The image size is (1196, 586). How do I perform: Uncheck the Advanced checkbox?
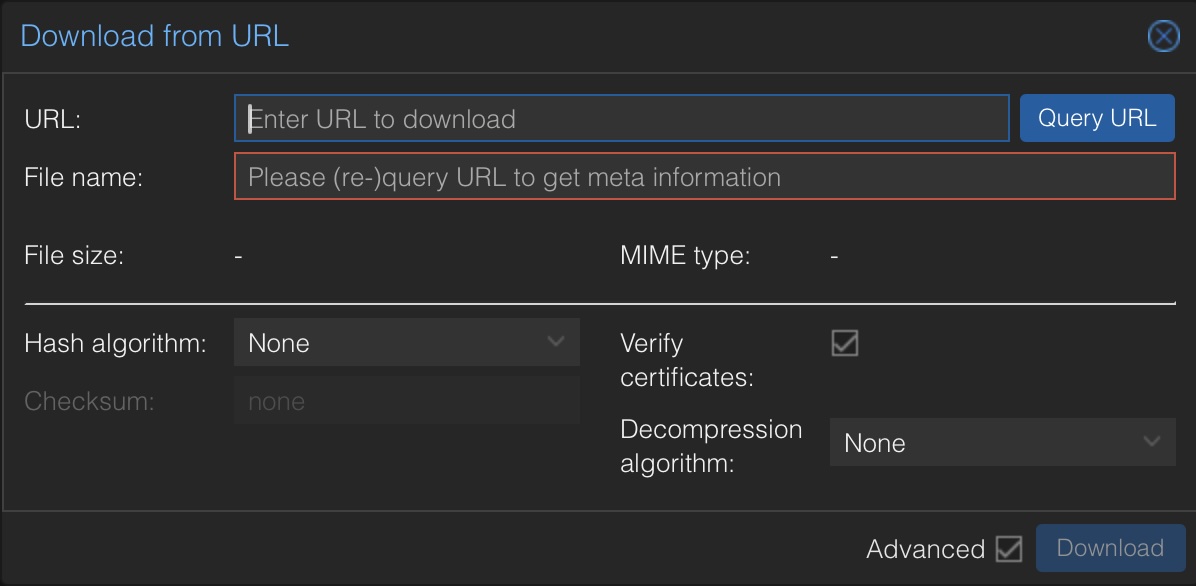tap(1009, 549)
